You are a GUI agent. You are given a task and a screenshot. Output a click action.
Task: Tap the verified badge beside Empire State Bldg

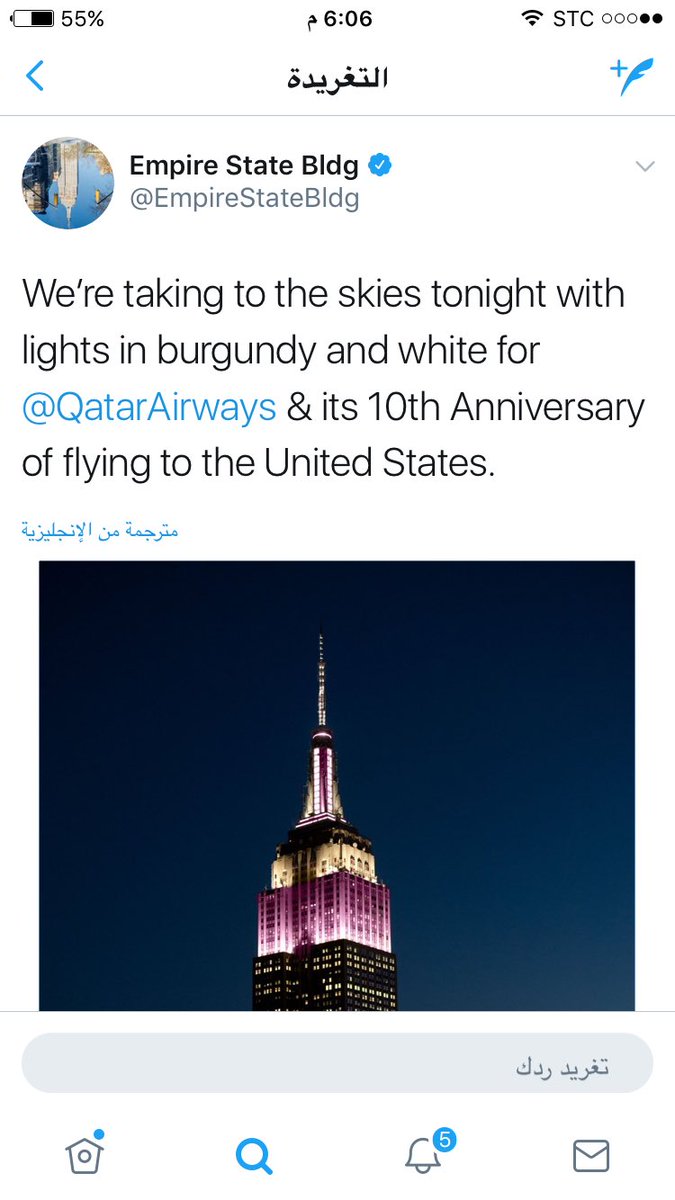(x=380, y=165)
